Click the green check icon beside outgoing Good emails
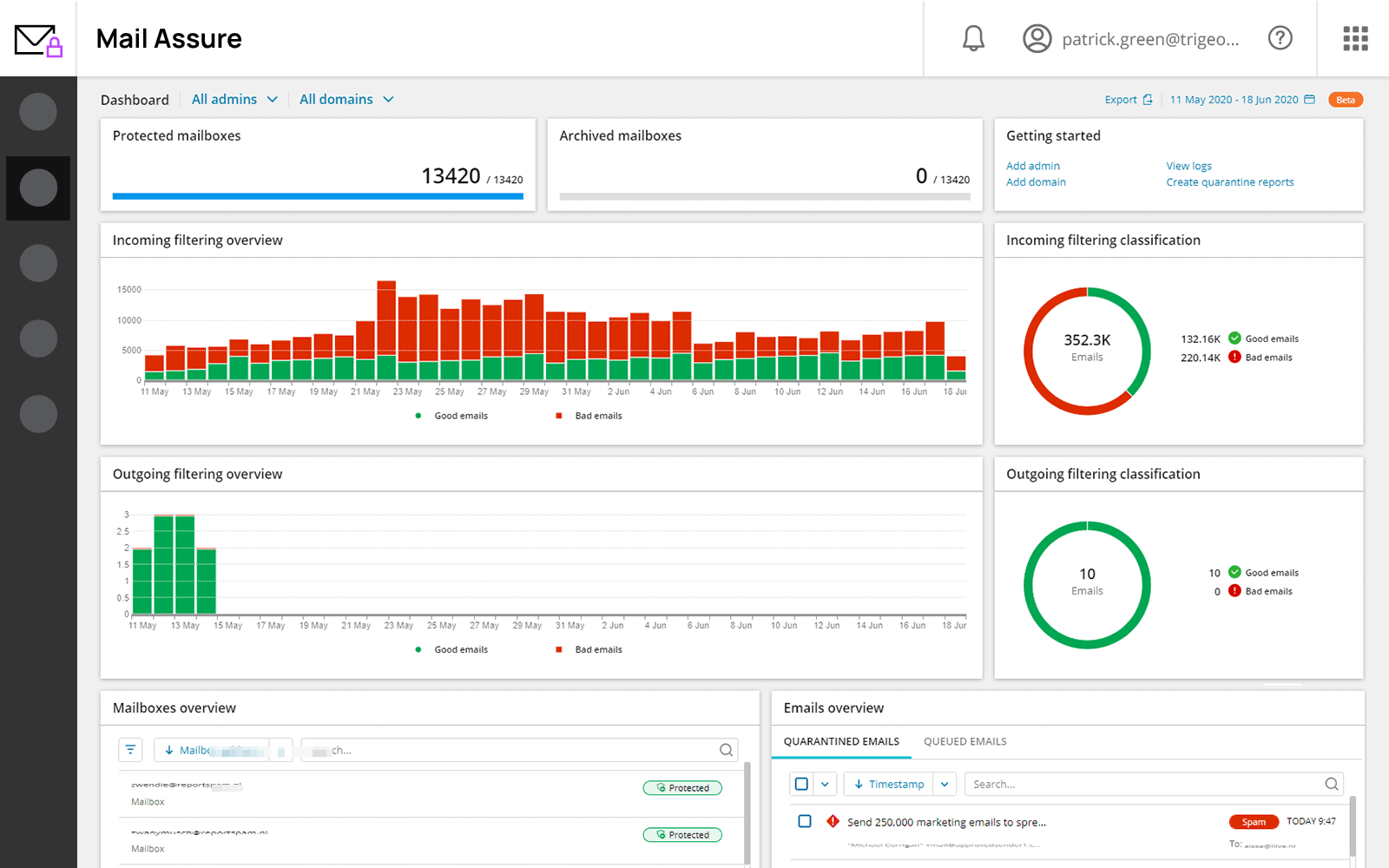This screenshot has width=1389, height=868. 1234,572
